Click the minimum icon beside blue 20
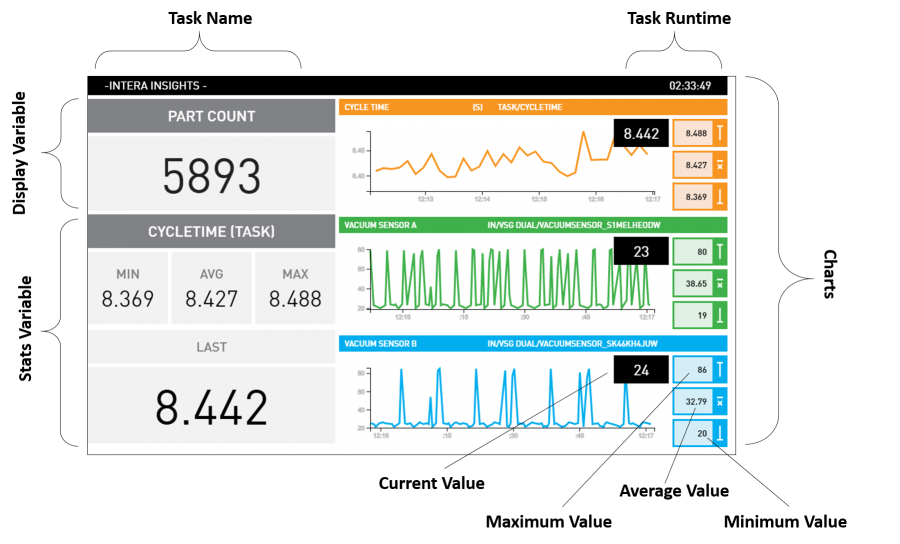 720,433
